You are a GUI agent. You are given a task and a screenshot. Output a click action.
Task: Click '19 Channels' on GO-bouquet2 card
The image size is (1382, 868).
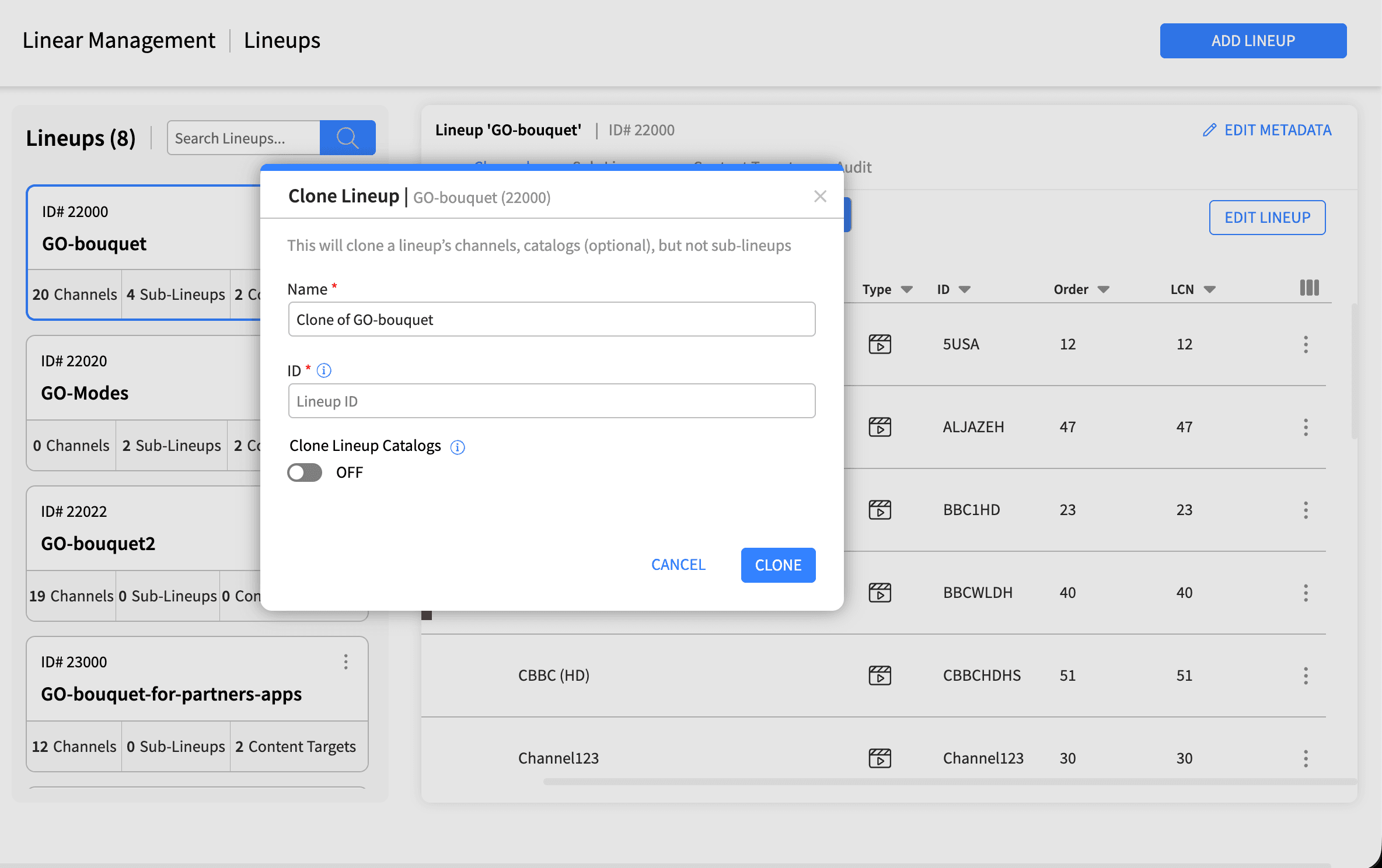point(71,596)
